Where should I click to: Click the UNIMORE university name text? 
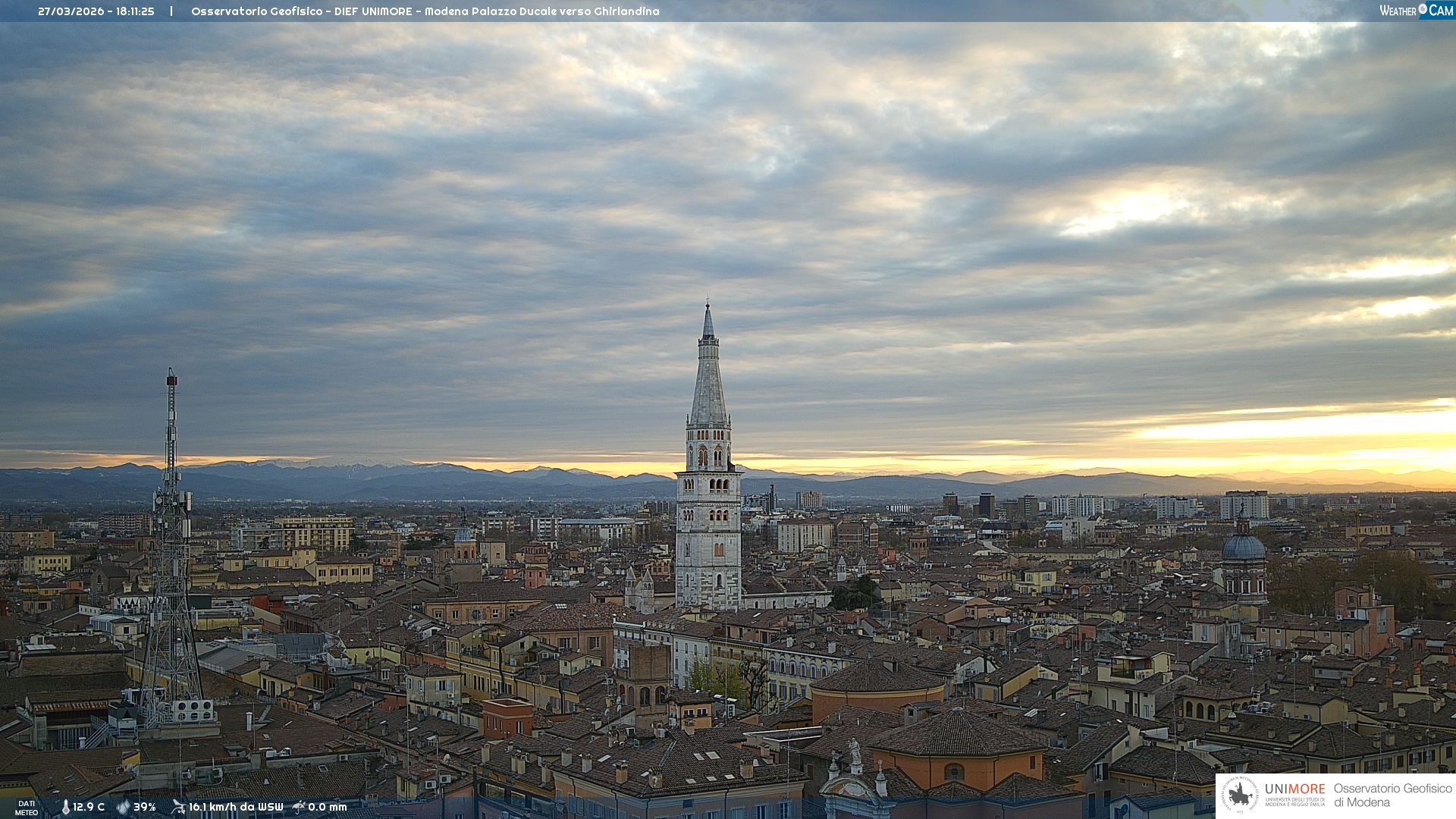[1294, 789]
